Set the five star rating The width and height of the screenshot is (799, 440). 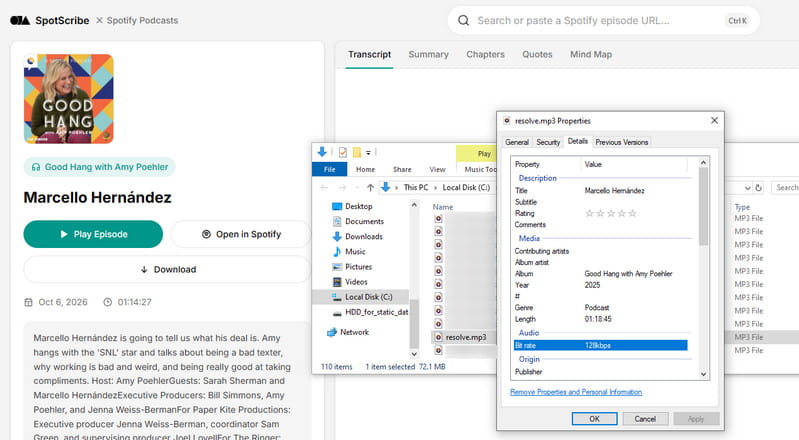[632, 213]
